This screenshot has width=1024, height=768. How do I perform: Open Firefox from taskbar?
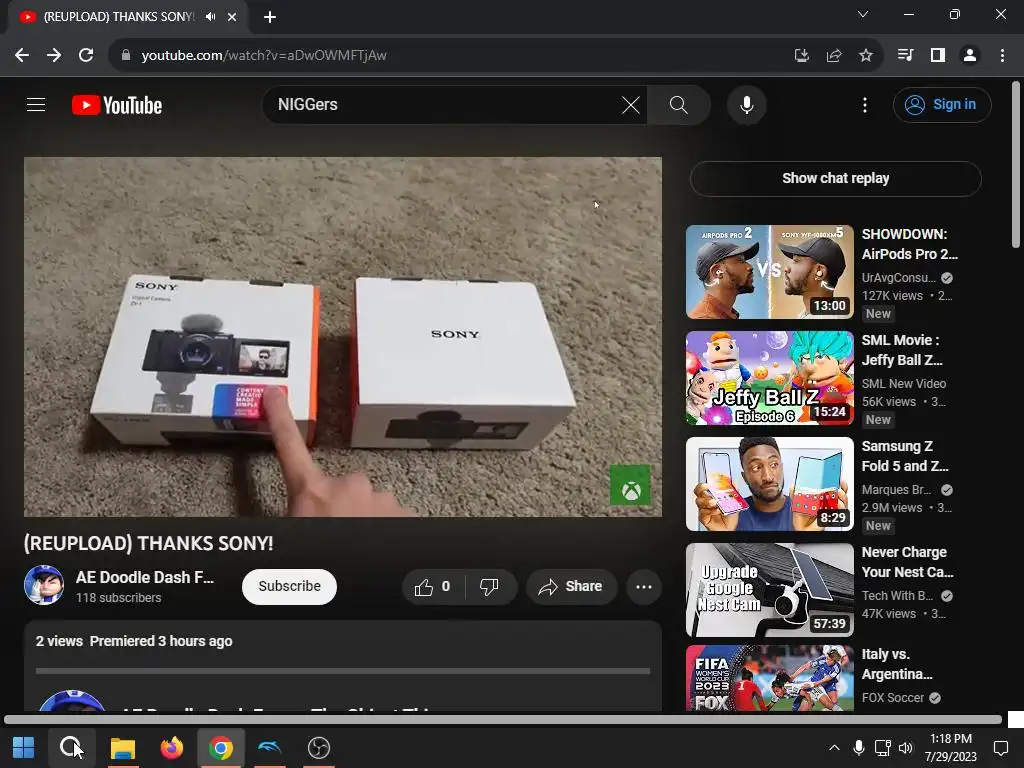click(172, 748)
